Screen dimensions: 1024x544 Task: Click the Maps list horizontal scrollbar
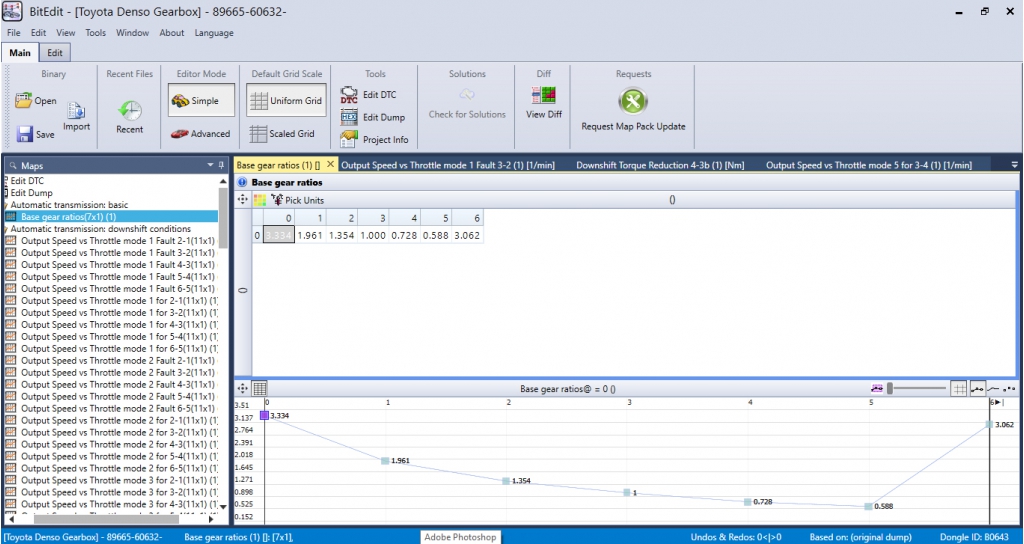pos(111,519)
